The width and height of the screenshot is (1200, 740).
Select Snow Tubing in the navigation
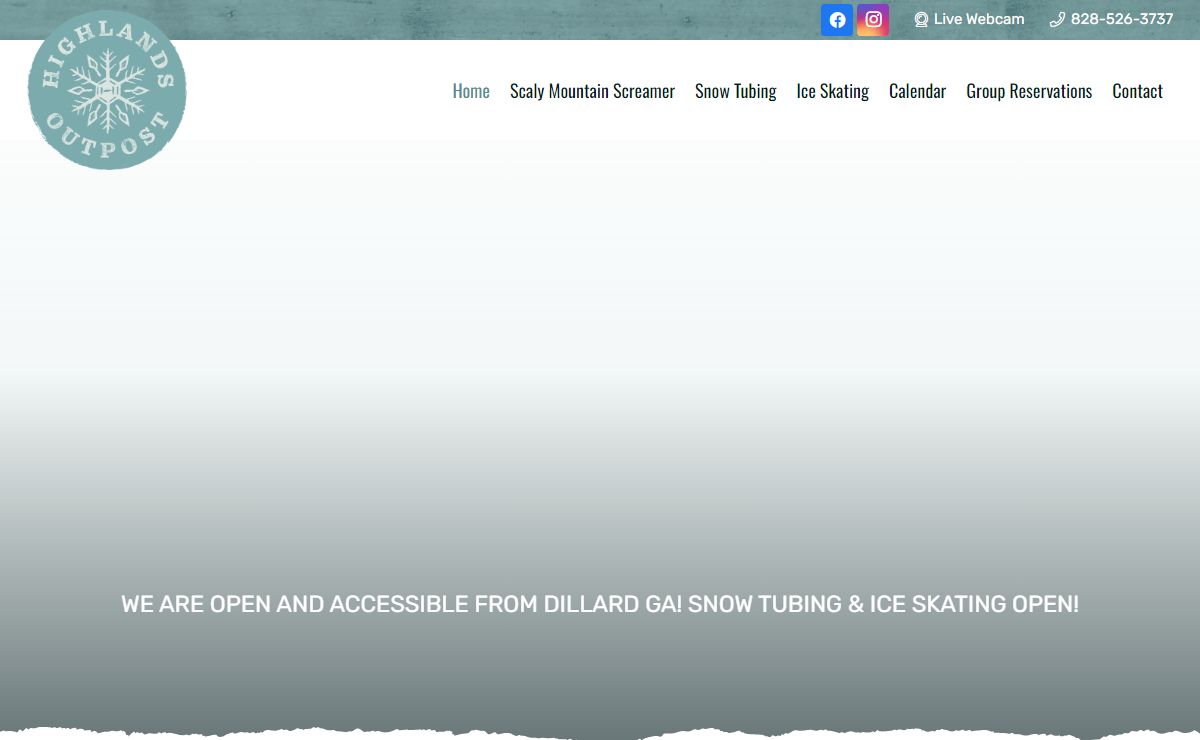[x=735, y=91]
